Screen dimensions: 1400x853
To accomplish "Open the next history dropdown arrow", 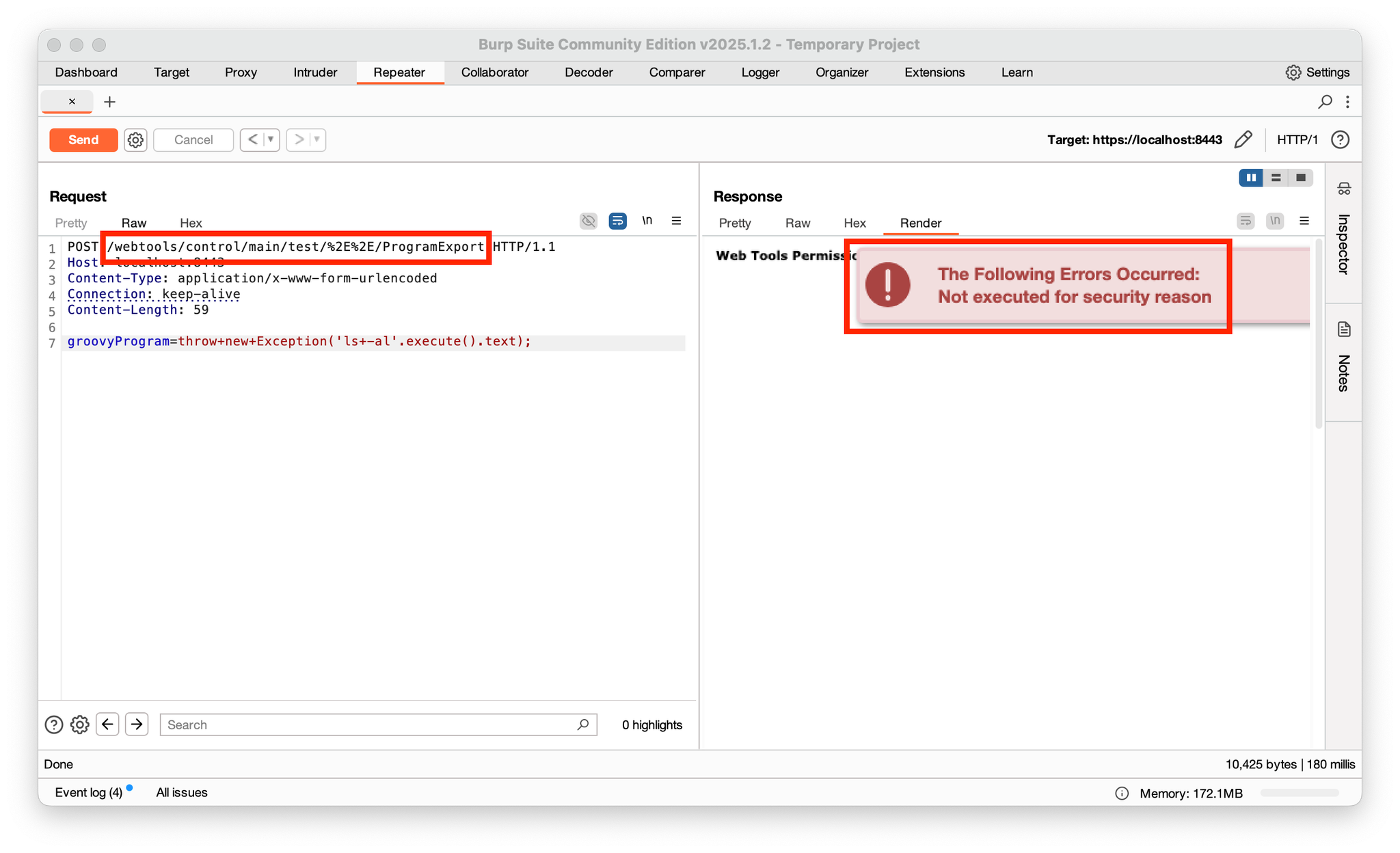I will coord(317,139).
